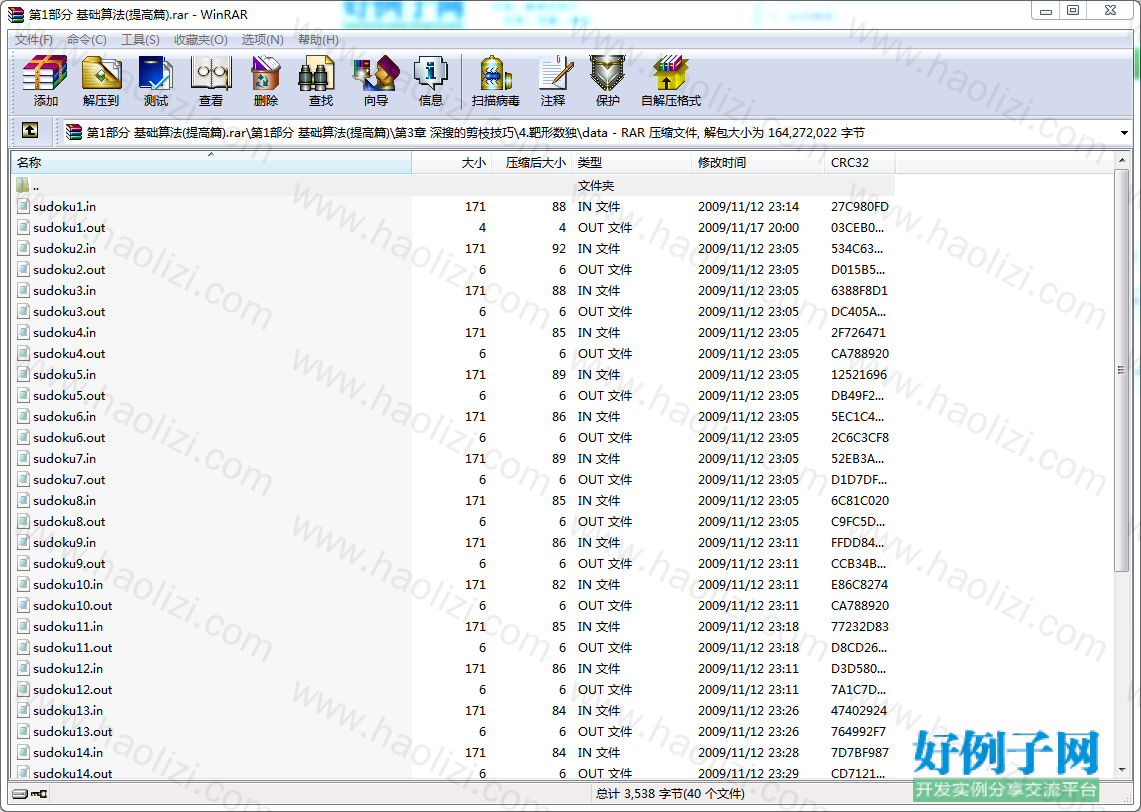
Task: Click packed size 92 for sudoku2.in
Action: pyautogui.click(x=558, y=248)
